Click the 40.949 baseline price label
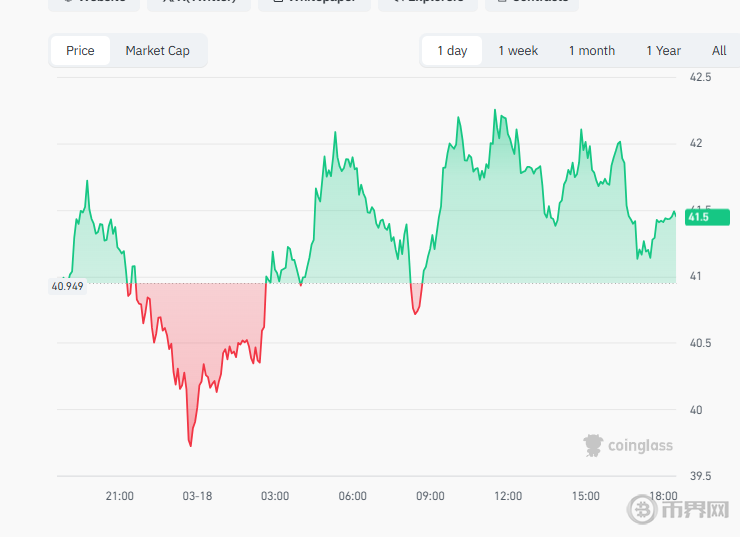Image resolution: width=740 pixels, height=537 pixels. (x=67, y=286)
